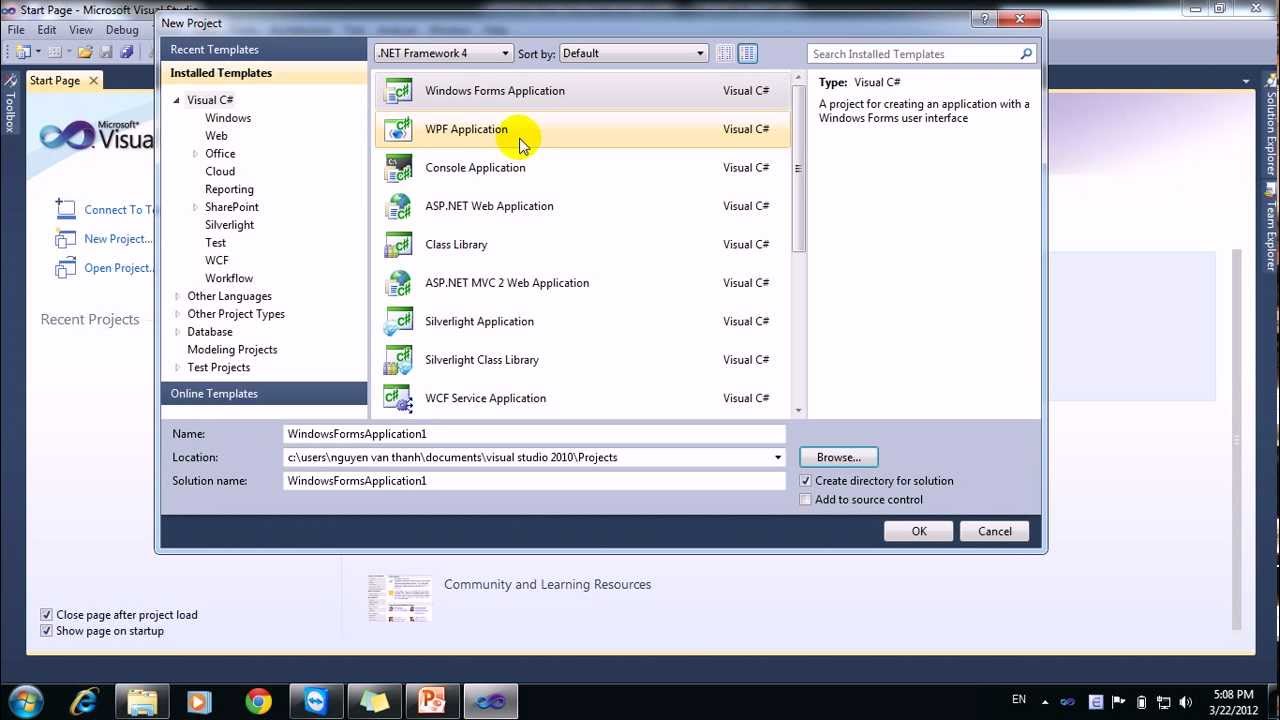Viewport: 1280px width, 720px height.
Task: Switch templates to small icons view
Action: tap(725, 53)
